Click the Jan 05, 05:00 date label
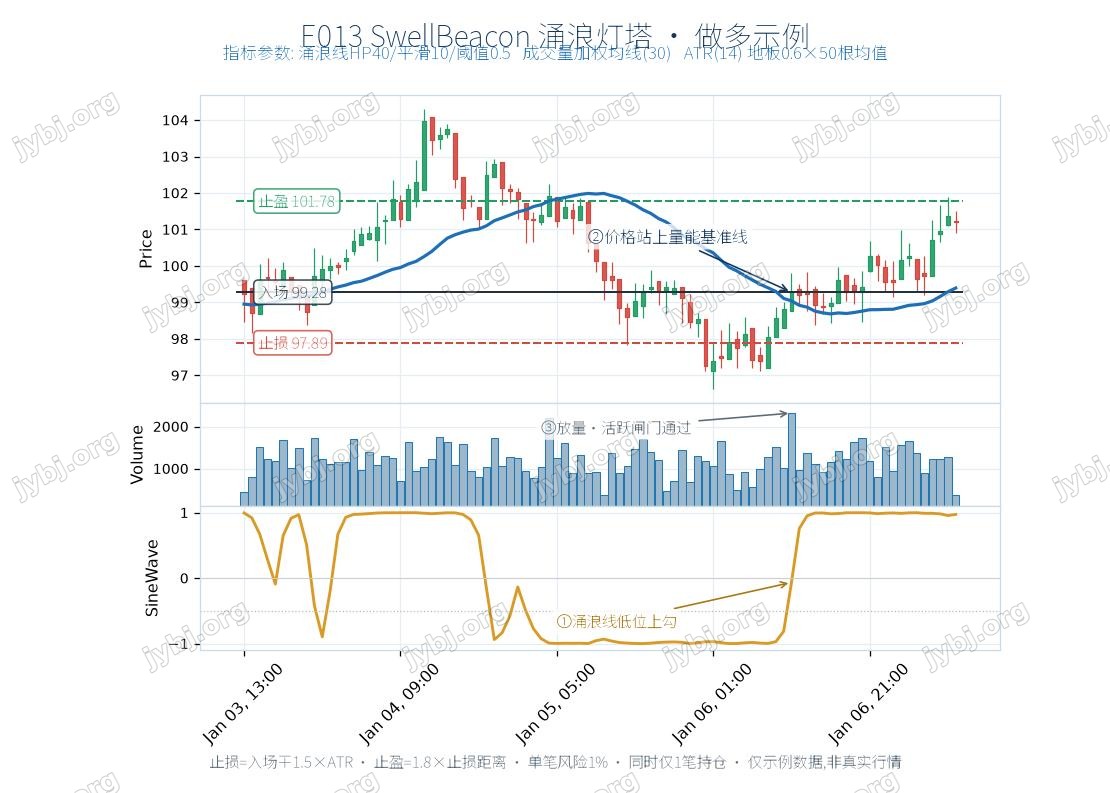This screenshot has height=793, width=1110. (x=556, y=704)
